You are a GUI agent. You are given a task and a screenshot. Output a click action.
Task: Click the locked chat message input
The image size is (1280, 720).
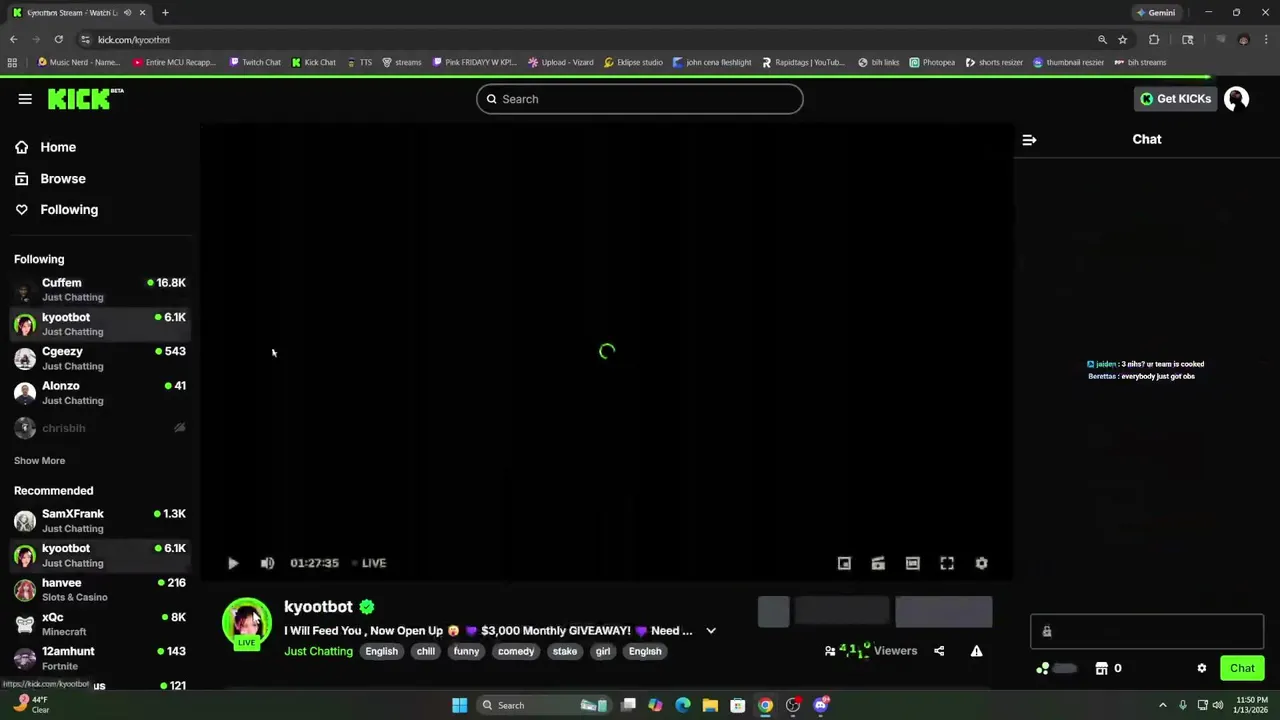pyautogui.click(x=1147, y=631)
